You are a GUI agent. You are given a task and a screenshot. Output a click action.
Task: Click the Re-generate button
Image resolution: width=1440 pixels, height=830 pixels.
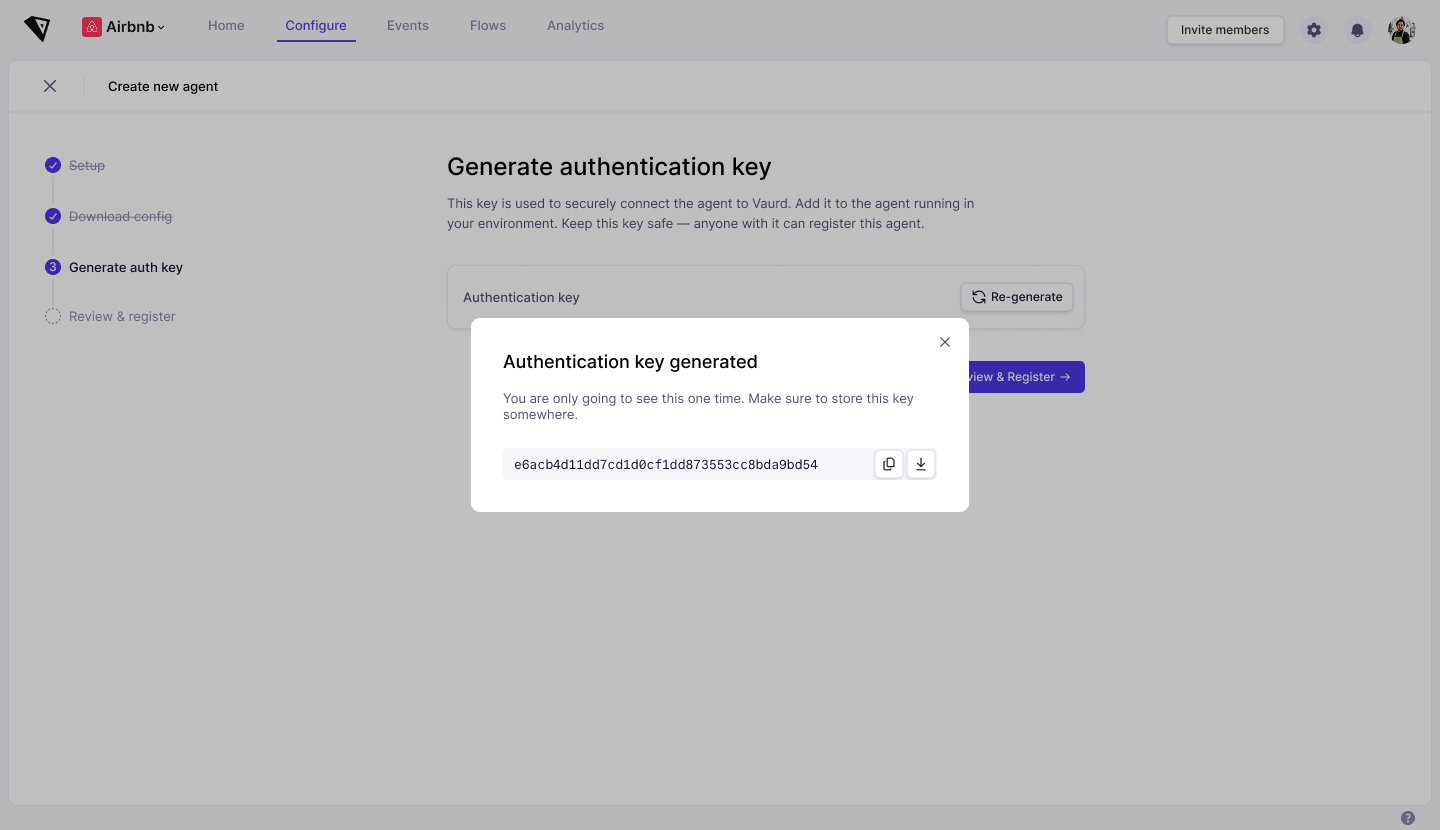(1017, 297)
